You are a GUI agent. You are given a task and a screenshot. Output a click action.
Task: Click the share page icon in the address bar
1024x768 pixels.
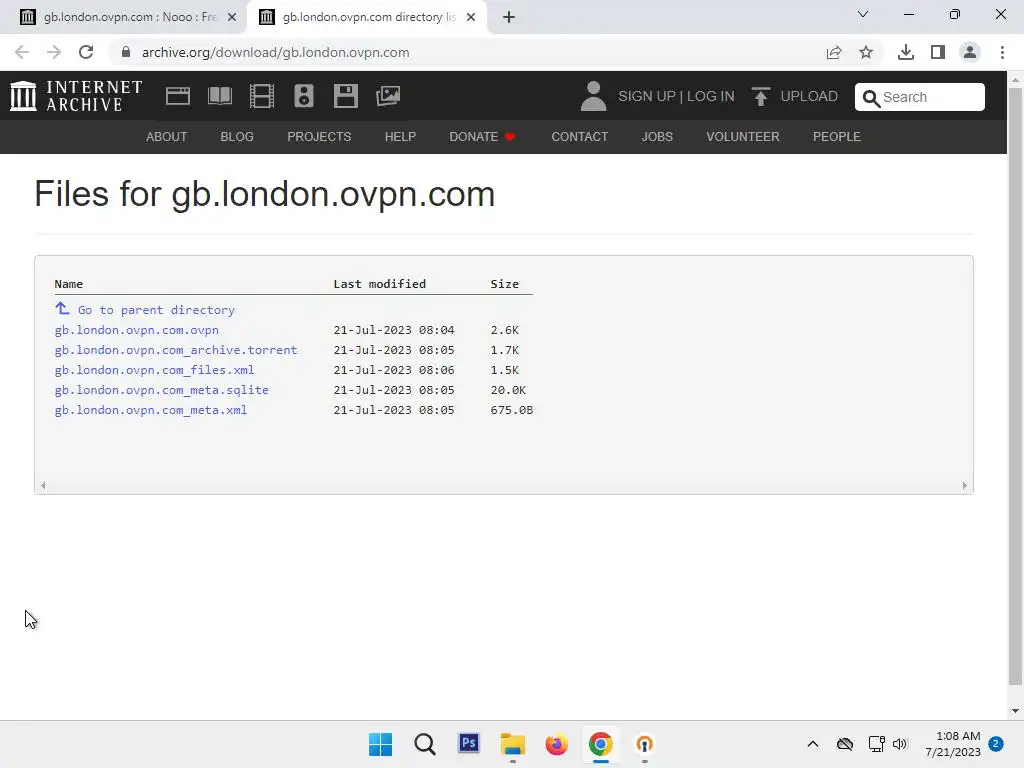pos(834,52)
